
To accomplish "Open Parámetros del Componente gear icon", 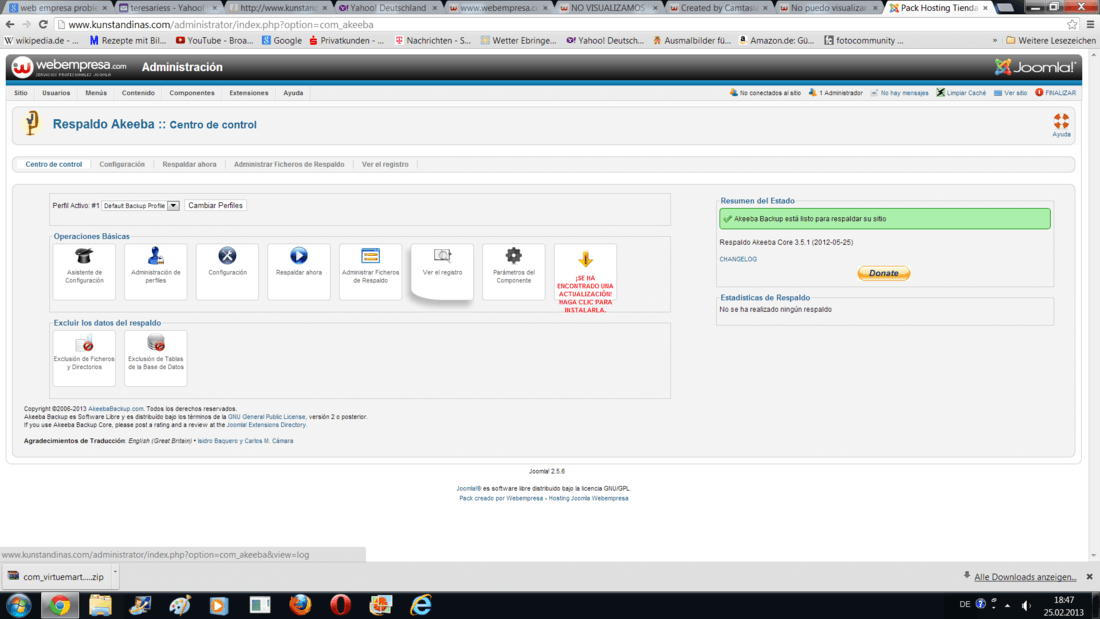I will coord(514,272).
